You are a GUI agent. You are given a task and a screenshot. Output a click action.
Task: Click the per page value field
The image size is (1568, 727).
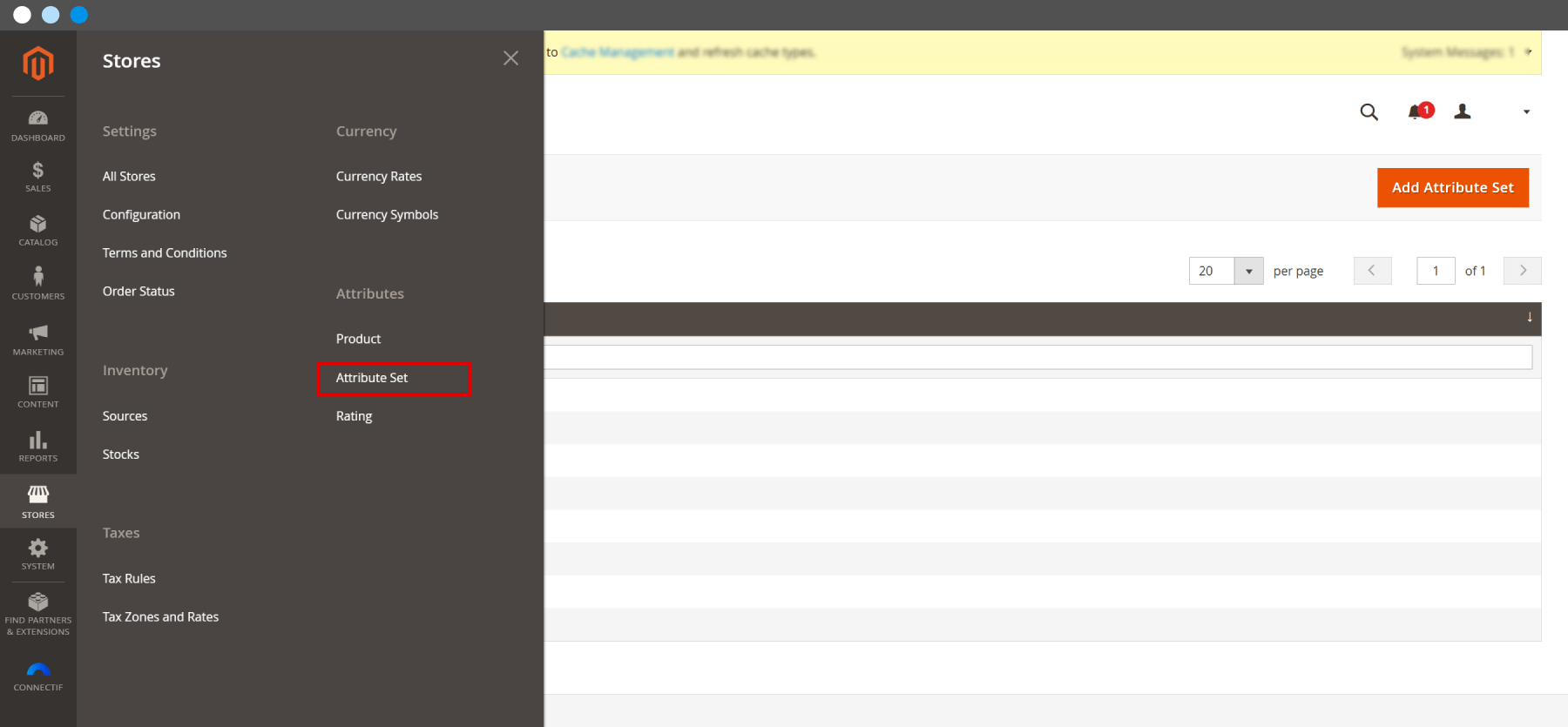(x=1212, y=271)
